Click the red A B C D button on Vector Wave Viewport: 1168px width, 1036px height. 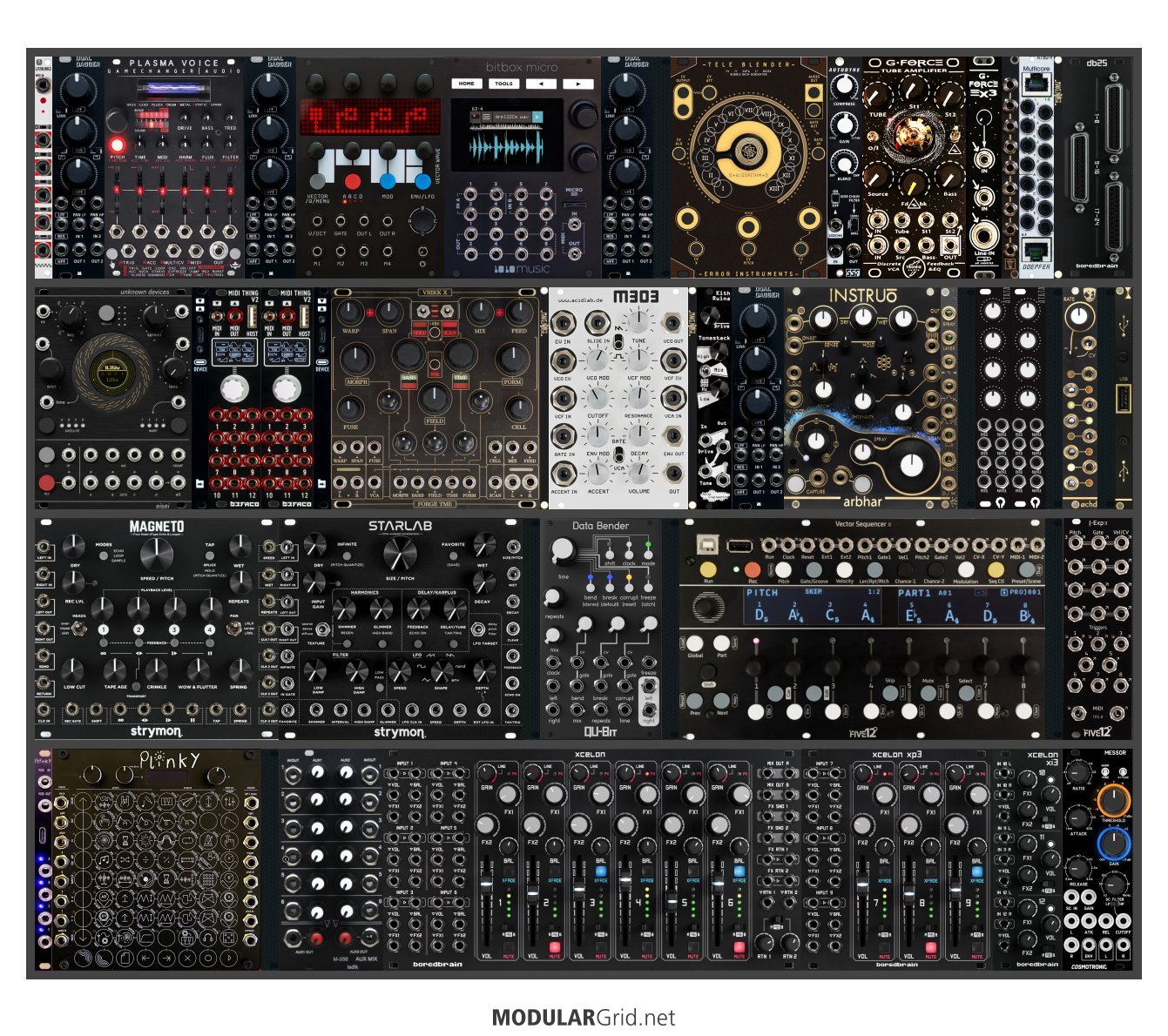pyautogui.click(x=352, y=182)
